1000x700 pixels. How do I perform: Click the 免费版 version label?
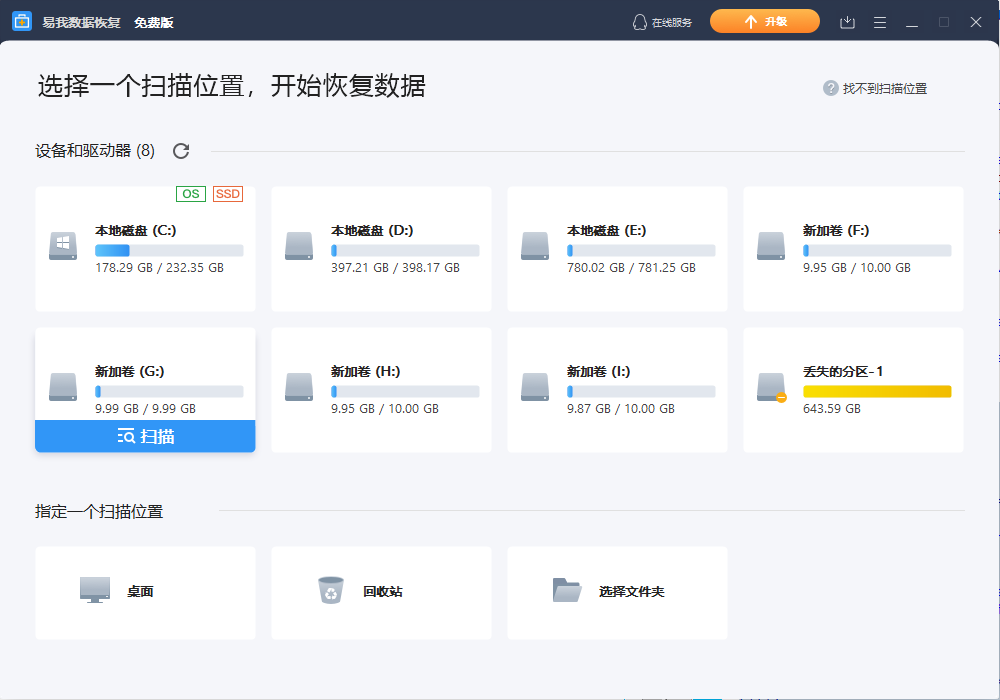[x=155, y=21]
